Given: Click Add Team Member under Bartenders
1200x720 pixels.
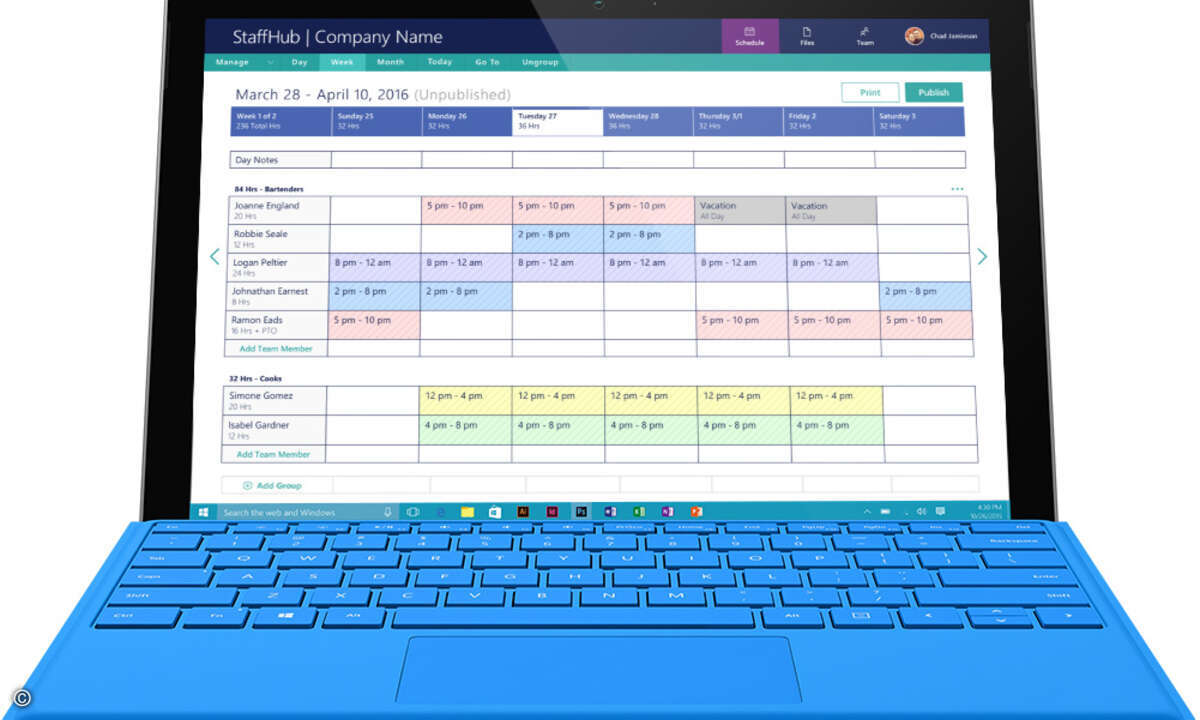Looking at the screenshot, I should 276,349.
